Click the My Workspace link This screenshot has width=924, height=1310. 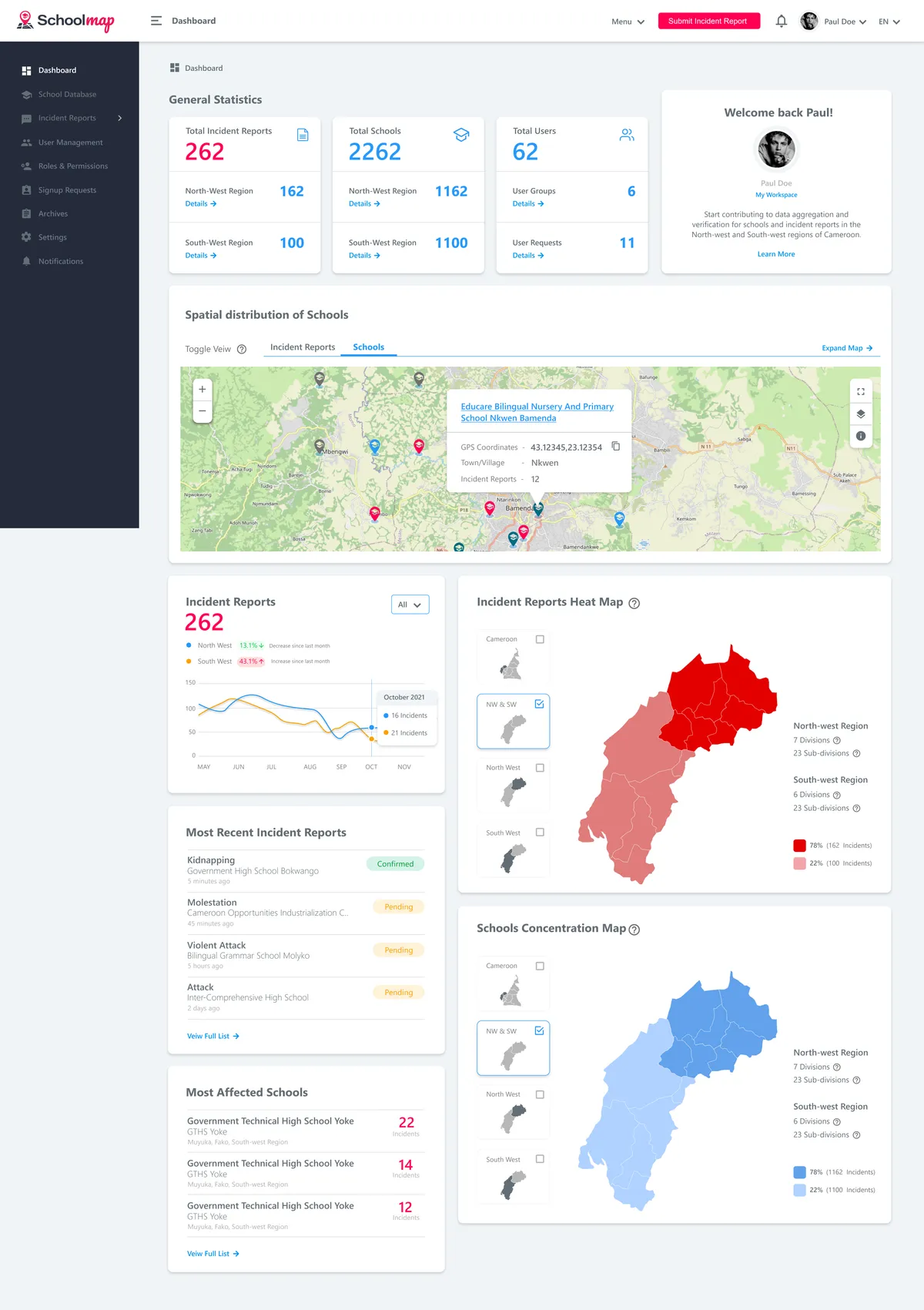(776, 195)
